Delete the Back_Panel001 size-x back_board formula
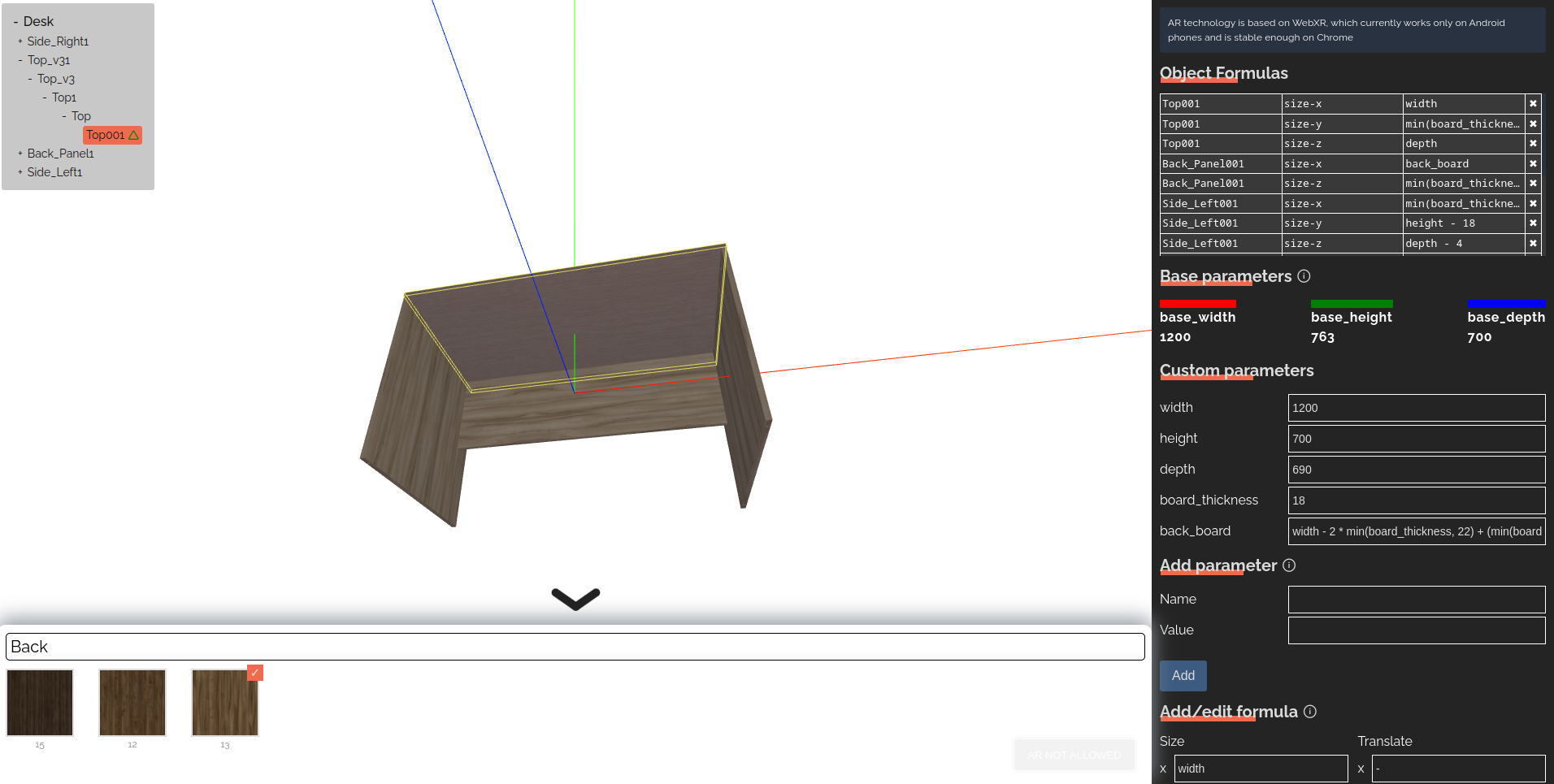Viewport: 1554px width, 784px height. (x=1533, y=164)
